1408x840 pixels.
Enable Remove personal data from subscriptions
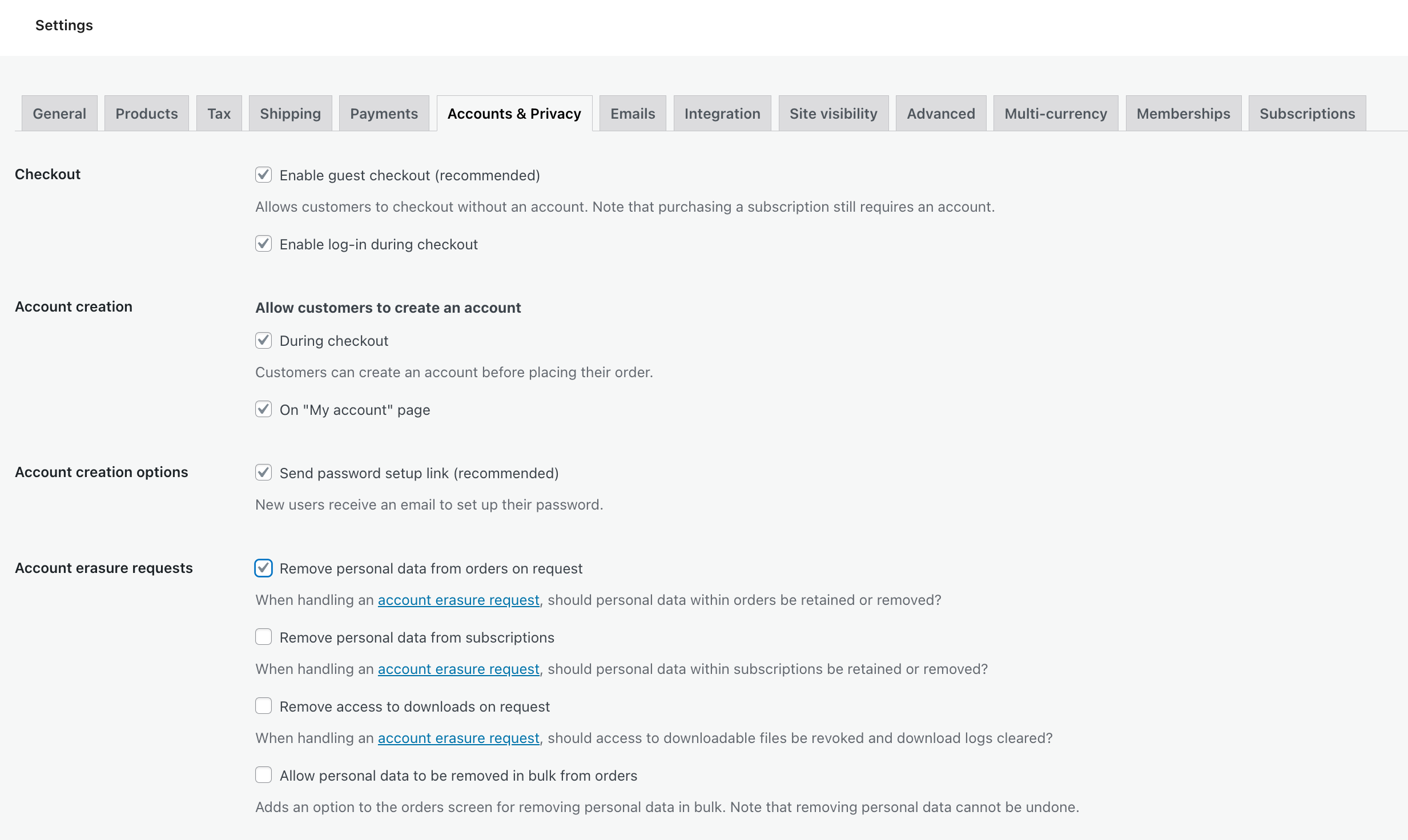(x=263, y=637)
